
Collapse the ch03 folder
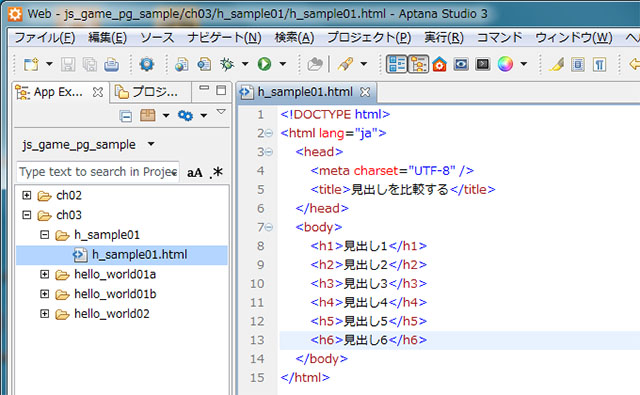(x=27, y=215)
